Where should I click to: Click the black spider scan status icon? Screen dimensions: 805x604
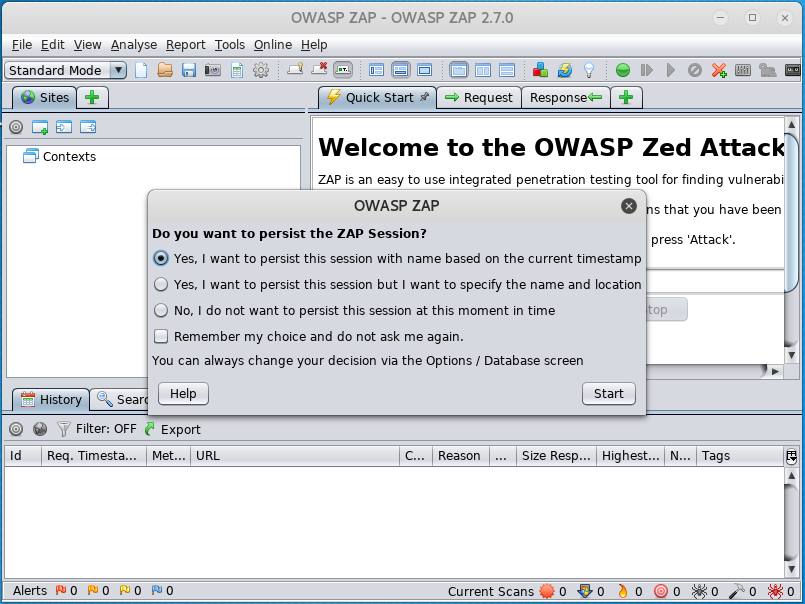pos(699,591)
